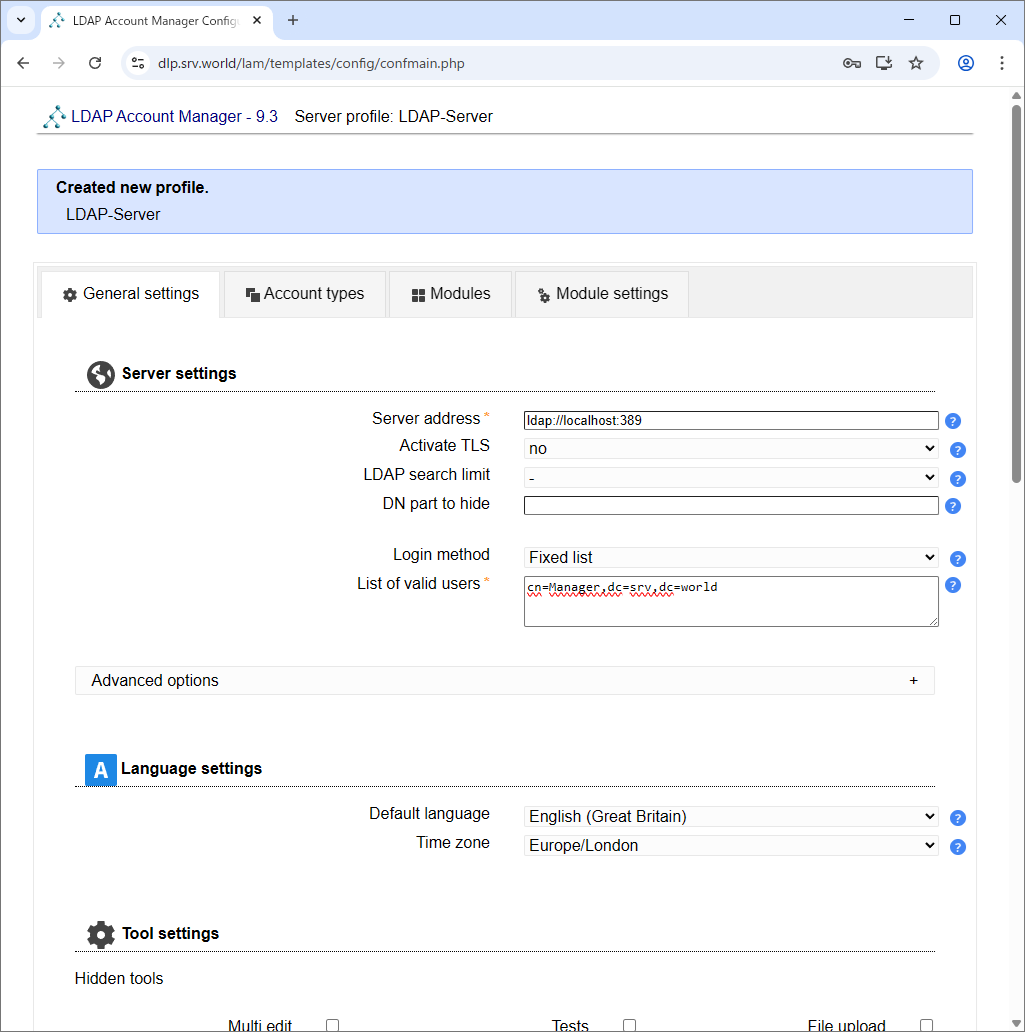The image size is (1025, 1032).
Task: Open the Default language dropdown
Action: click(x=731, y=817)
